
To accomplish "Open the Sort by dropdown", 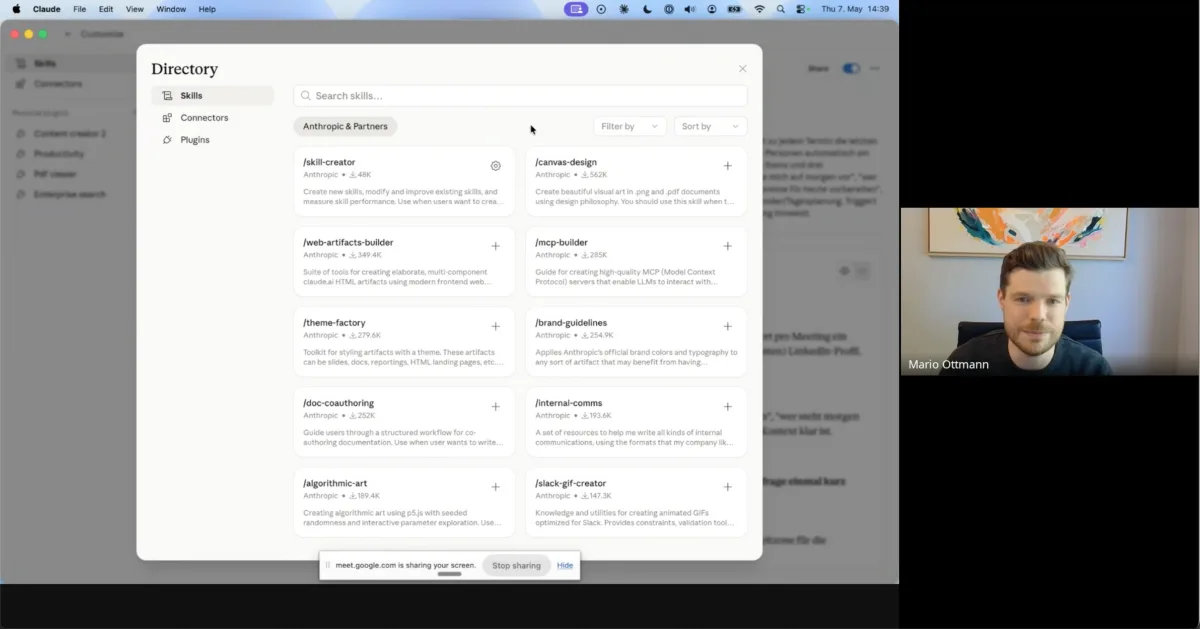I will pyautogui.click(x=710, y=126).
